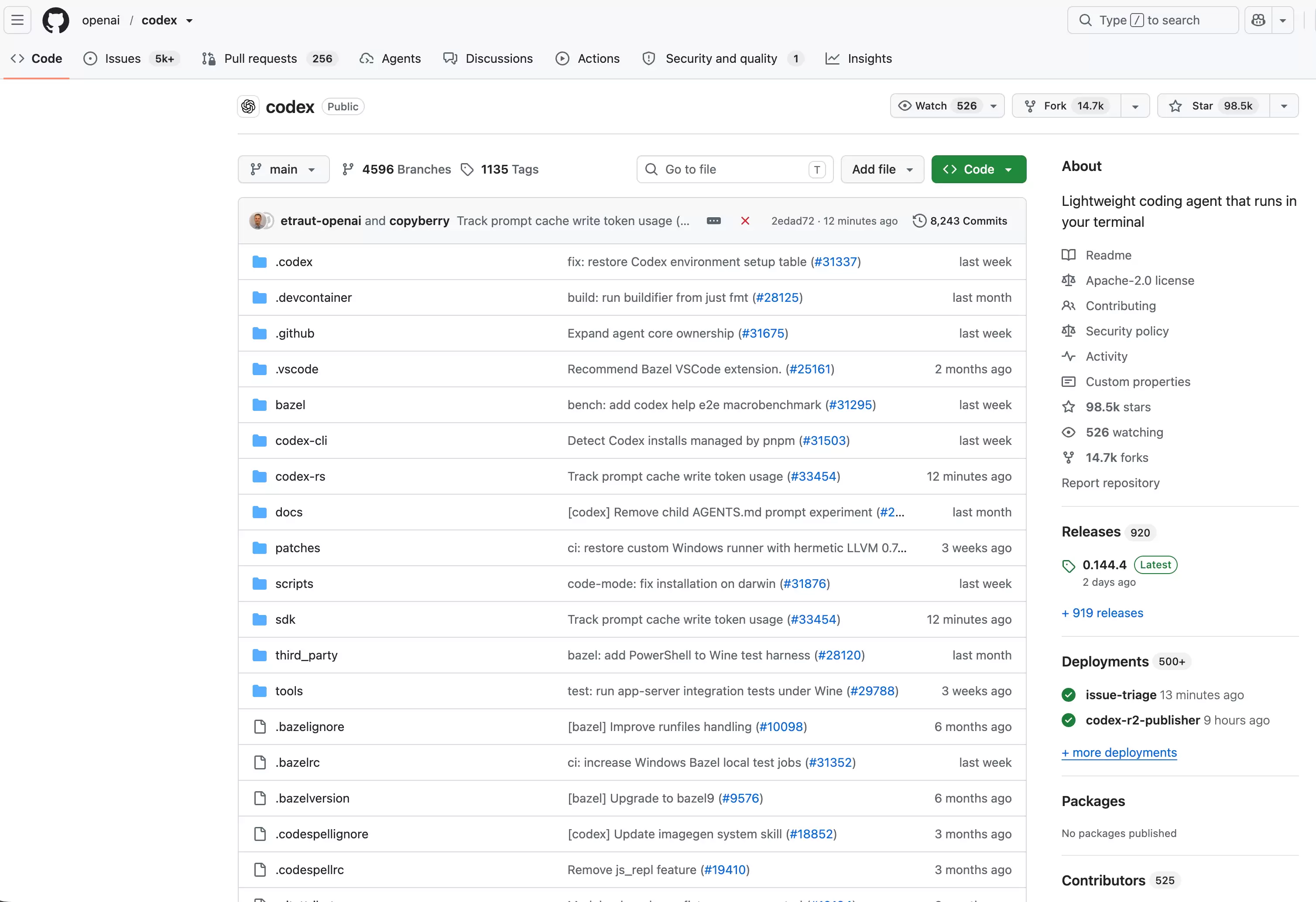This screenshot has height=902, width=1316.
Task: Open pull request #25161 link
Action: tap(810, 369)
